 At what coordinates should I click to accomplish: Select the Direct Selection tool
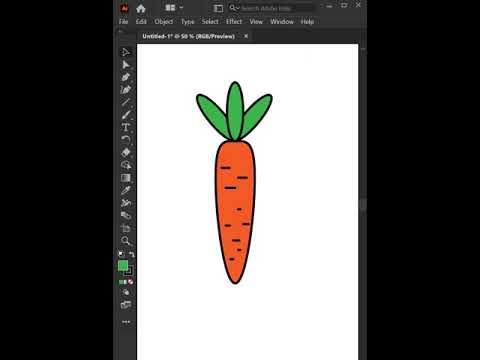126,65
